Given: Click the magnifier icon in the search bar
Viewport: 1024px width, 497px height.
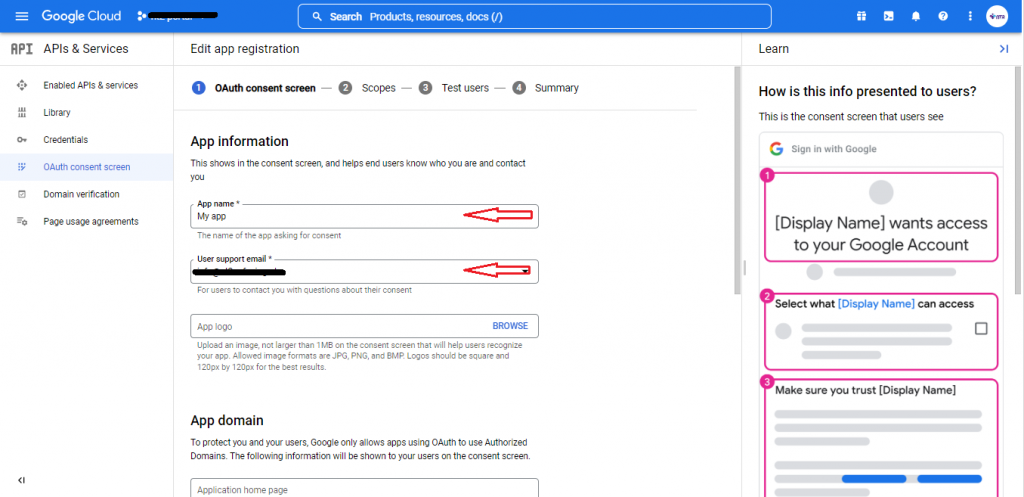Looking at the screenshot, I should (x=317, y=16).
